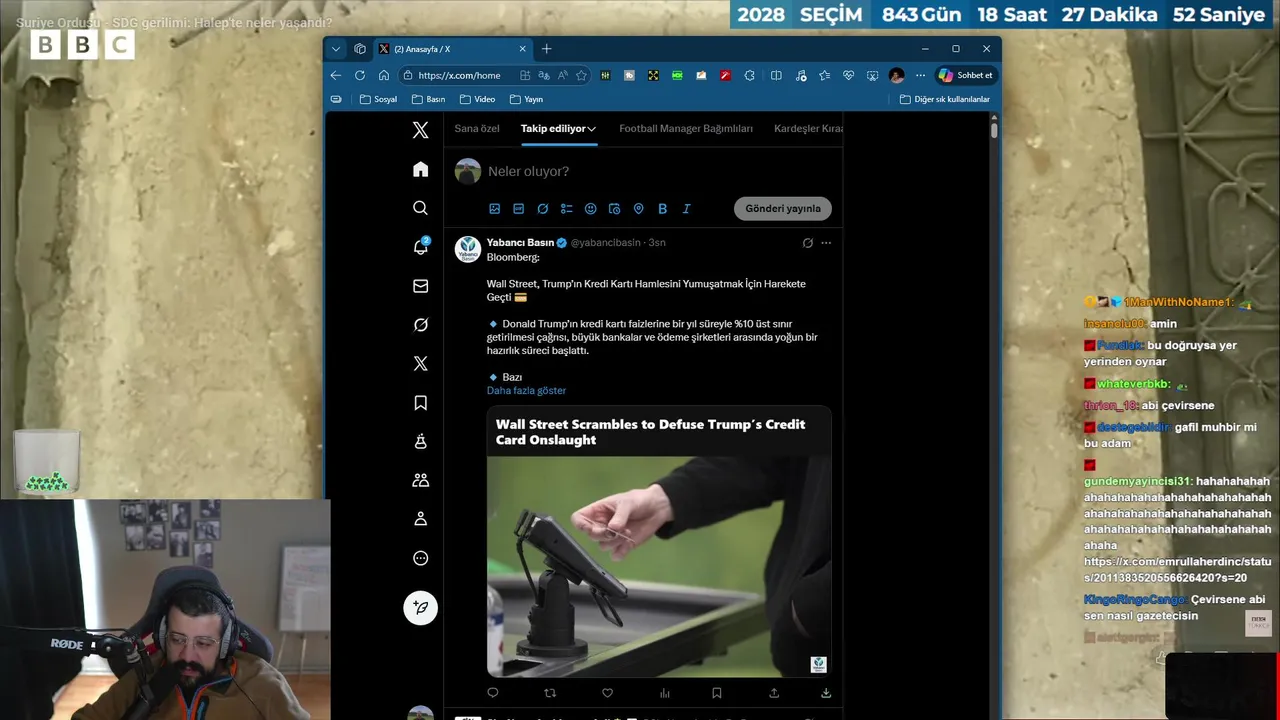Like the Yabancı Basın post

click(x=607, y=692)
